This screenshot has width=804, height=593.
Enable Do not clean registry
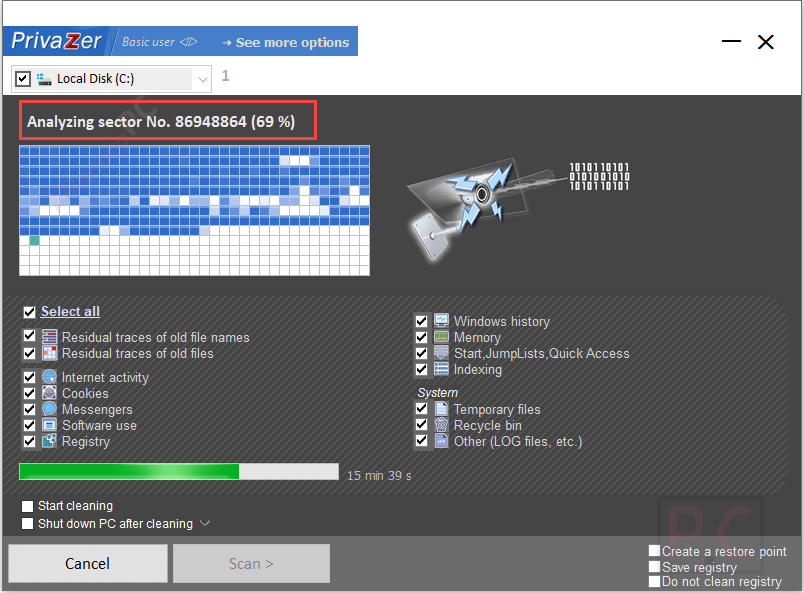click(654, 581)
